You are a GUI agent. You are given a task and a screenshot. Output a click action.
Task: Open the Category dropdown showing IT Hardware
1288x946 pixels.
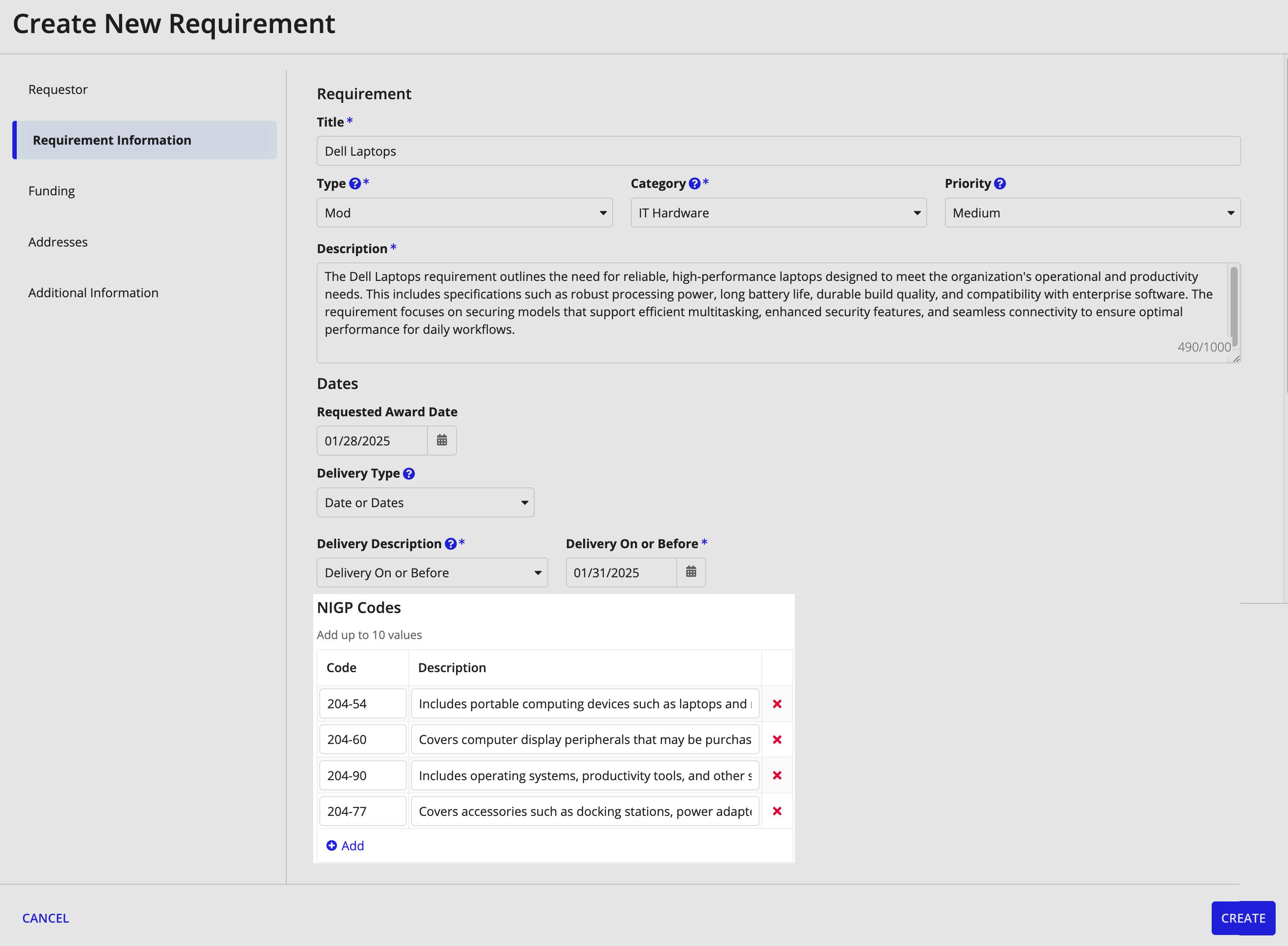pos(778,213)
